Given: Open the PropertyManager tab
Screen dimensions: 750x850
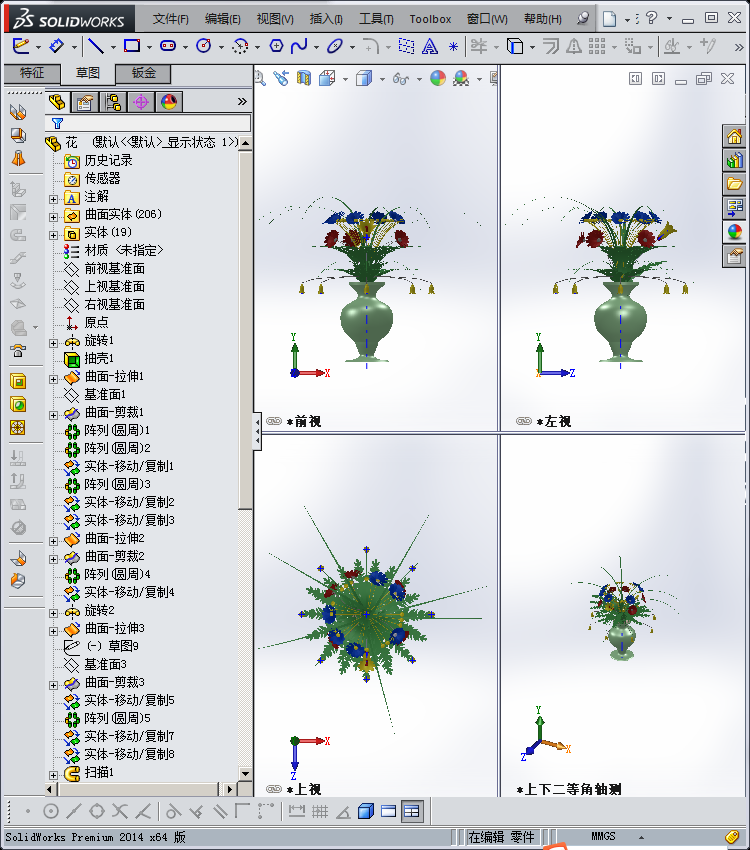Looking at the screenshot, I should pyautogui.click(x=85, y=102).
